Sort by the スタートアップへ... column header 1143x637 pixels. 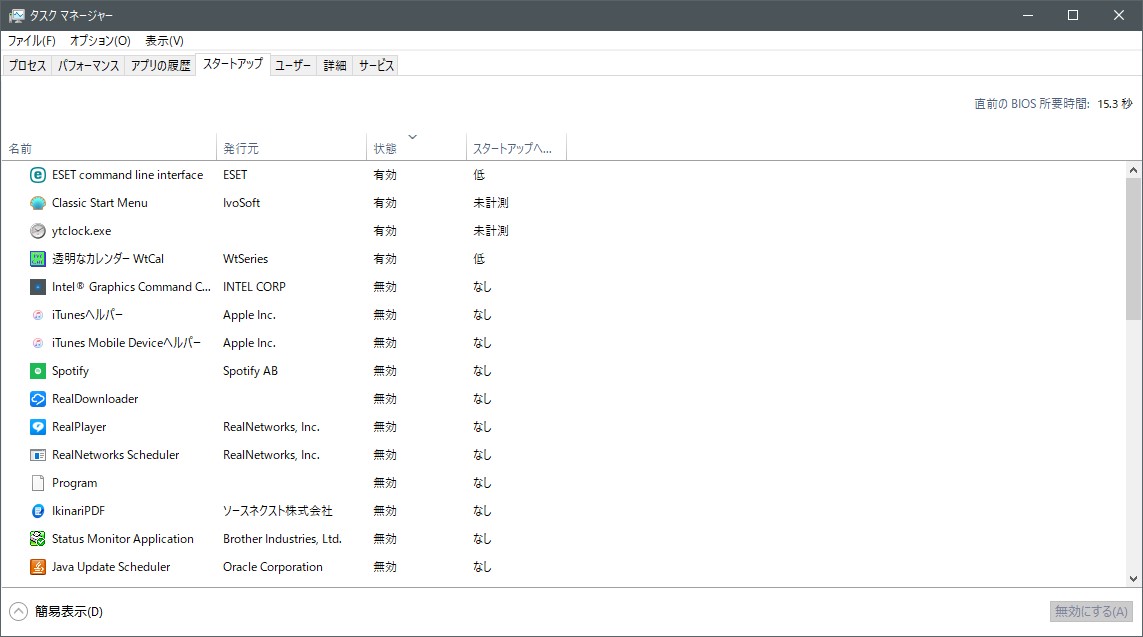click(516, 148)
